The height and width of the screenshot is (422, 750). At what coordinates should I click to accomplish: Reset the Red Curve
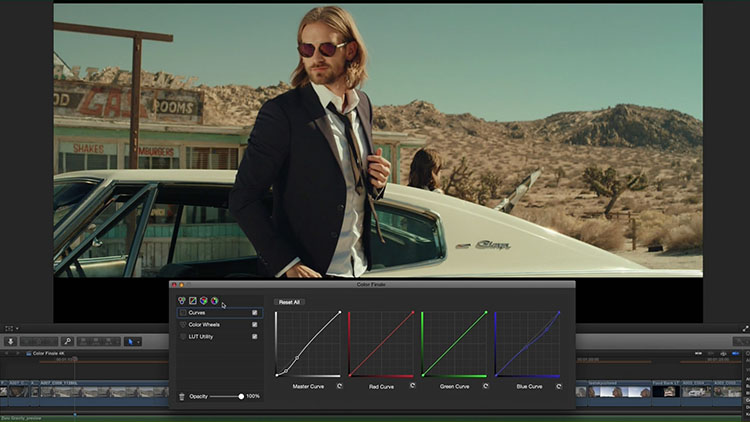412,386
